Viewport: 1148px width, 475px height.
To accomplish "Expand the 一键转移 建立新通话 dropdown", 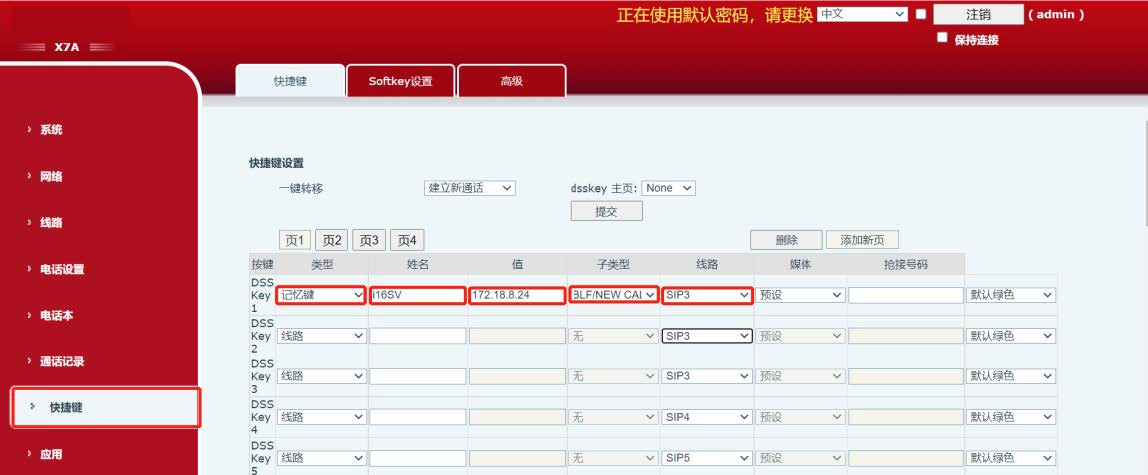I will pyautogui.click(x=469, y=188).
